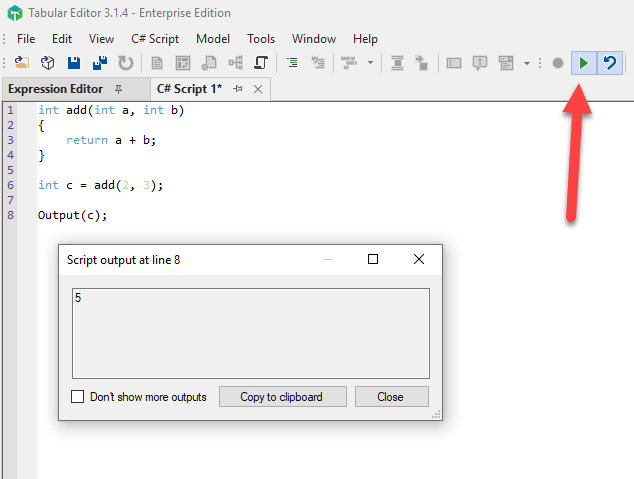The height and width of the screenshot is (479, 634).
Task: Toggle pin on C# Script 1 tab
Action: [x=238, y=89]
